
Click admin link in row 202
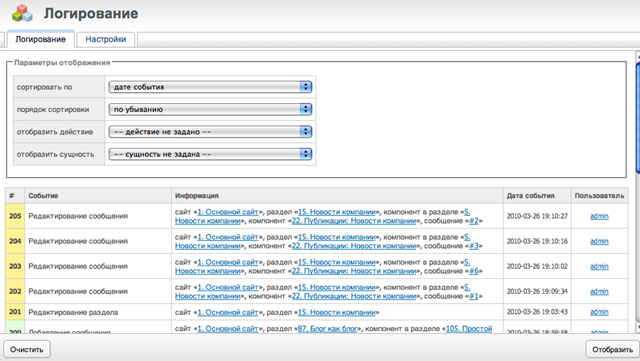[x=599, y=292]
